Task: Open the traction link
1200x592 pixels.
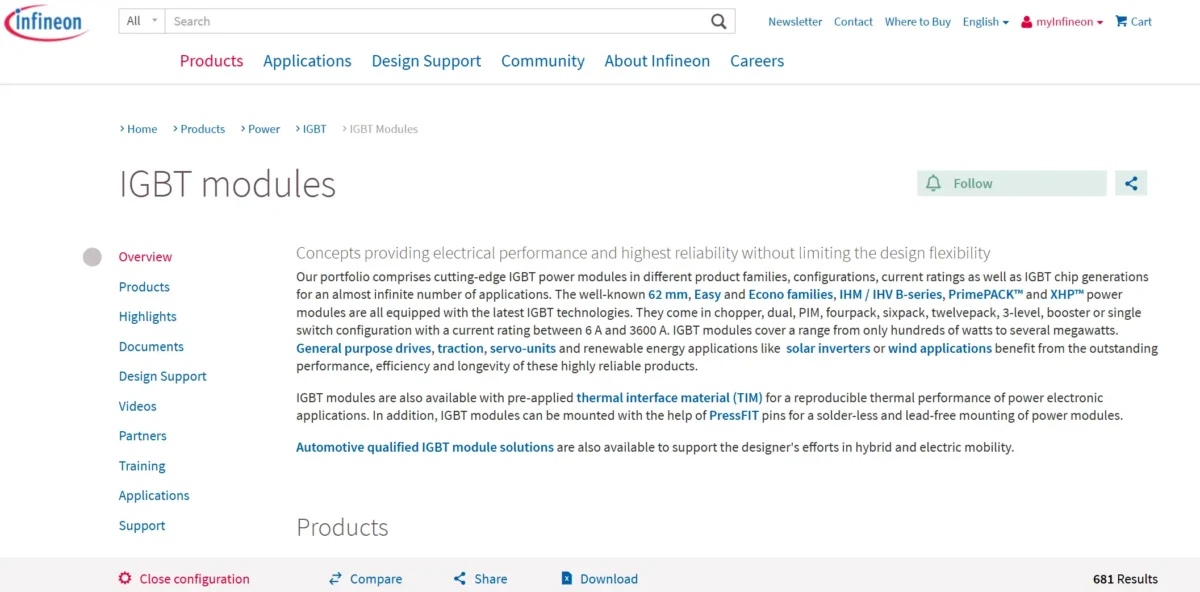Action: click(x=461, y=349)
